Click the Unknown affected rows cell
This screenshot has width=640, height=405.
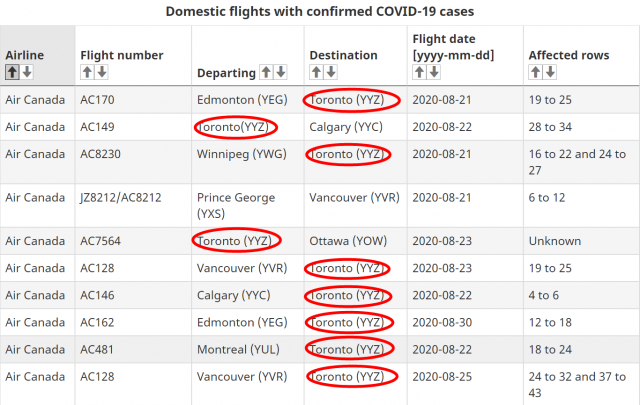(554, 241)
